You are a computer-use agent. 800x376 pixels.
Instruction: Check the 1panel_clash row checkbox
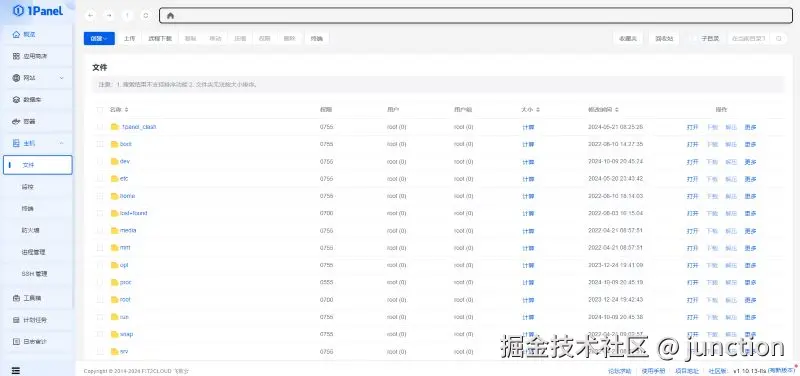[x=100, y=127]
